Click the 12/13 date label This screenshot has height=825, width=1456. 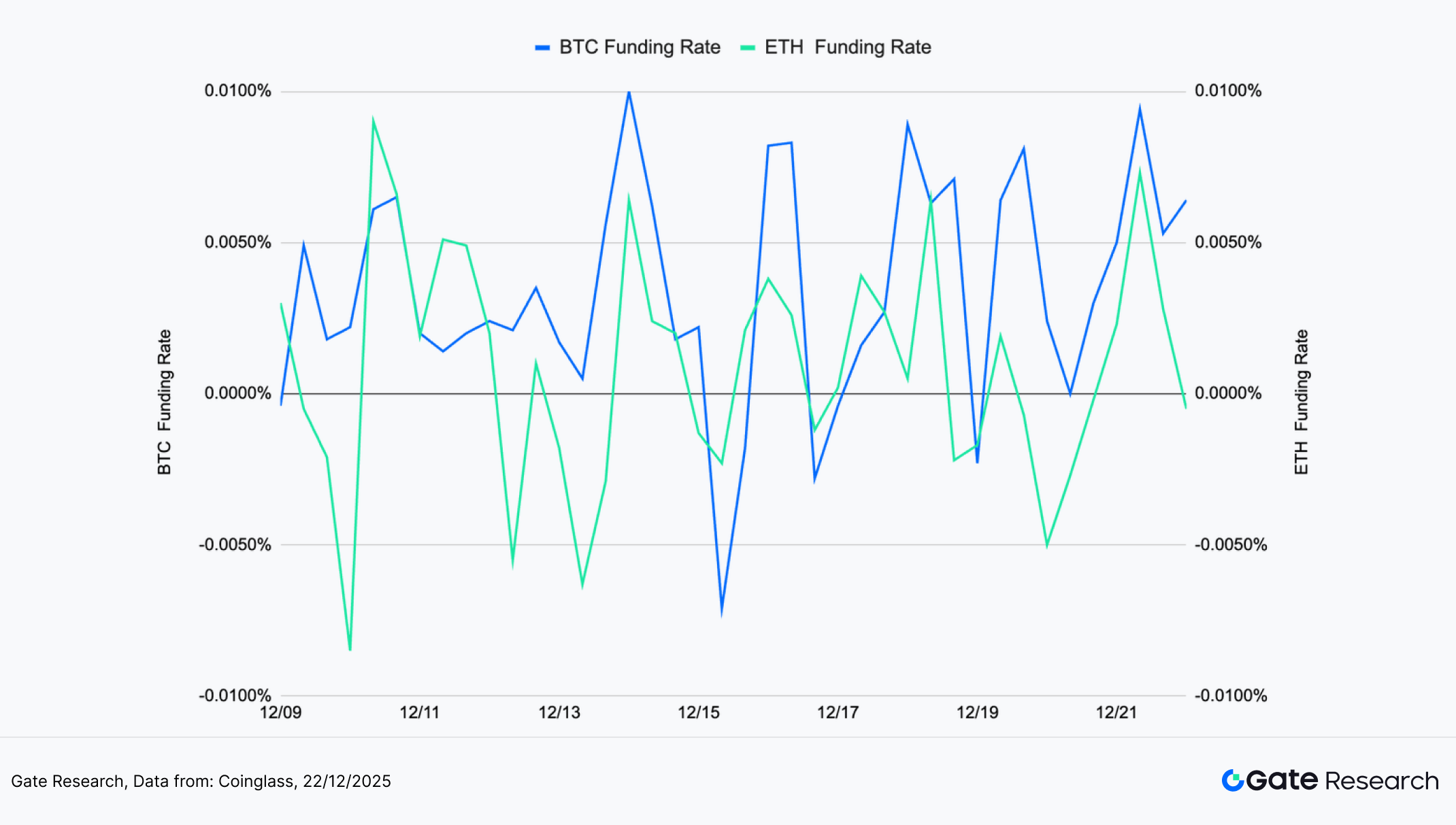pos(559,713)
